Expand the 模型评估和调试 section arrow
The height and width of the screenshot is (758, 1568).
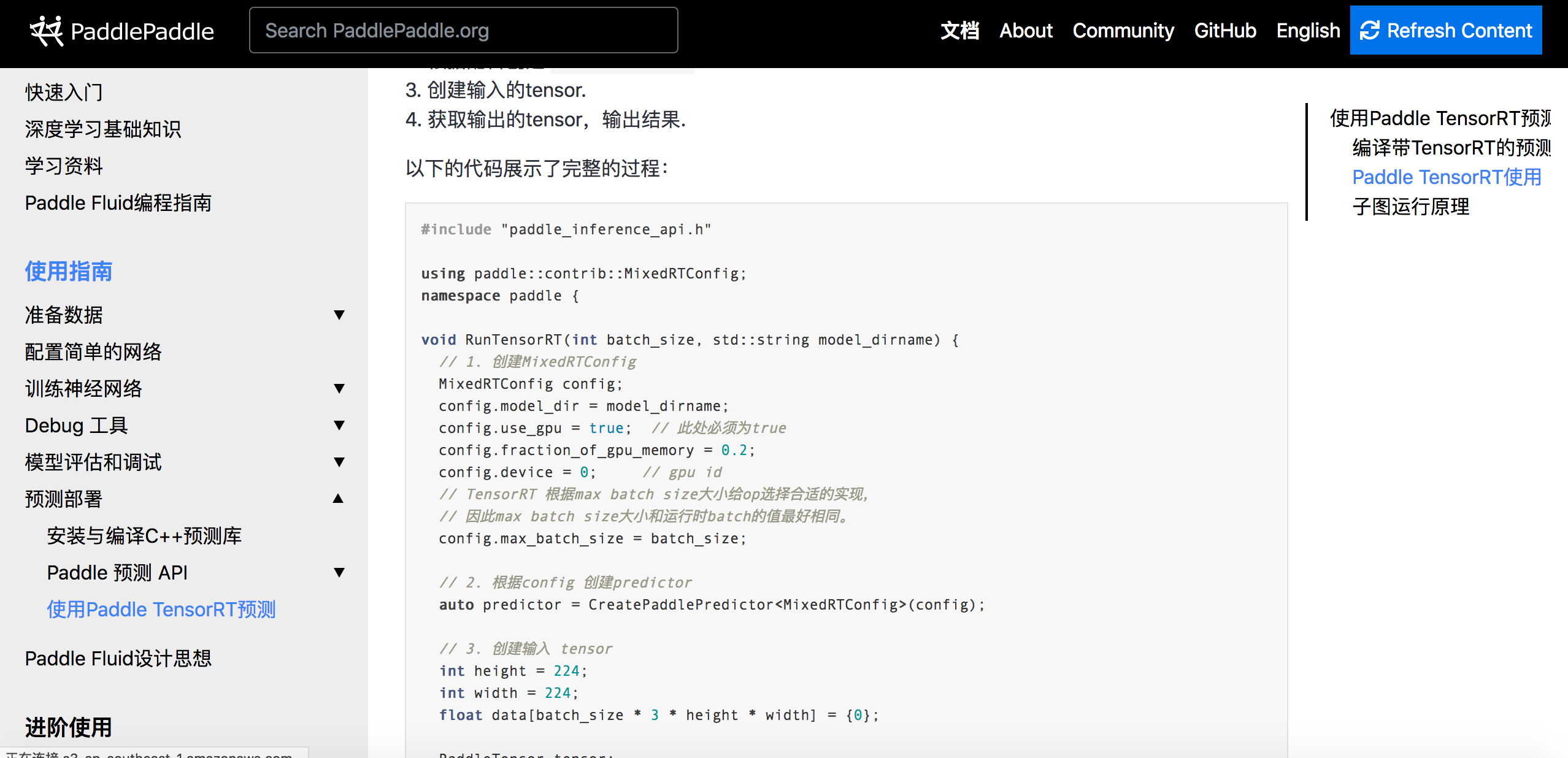point(339,462)
